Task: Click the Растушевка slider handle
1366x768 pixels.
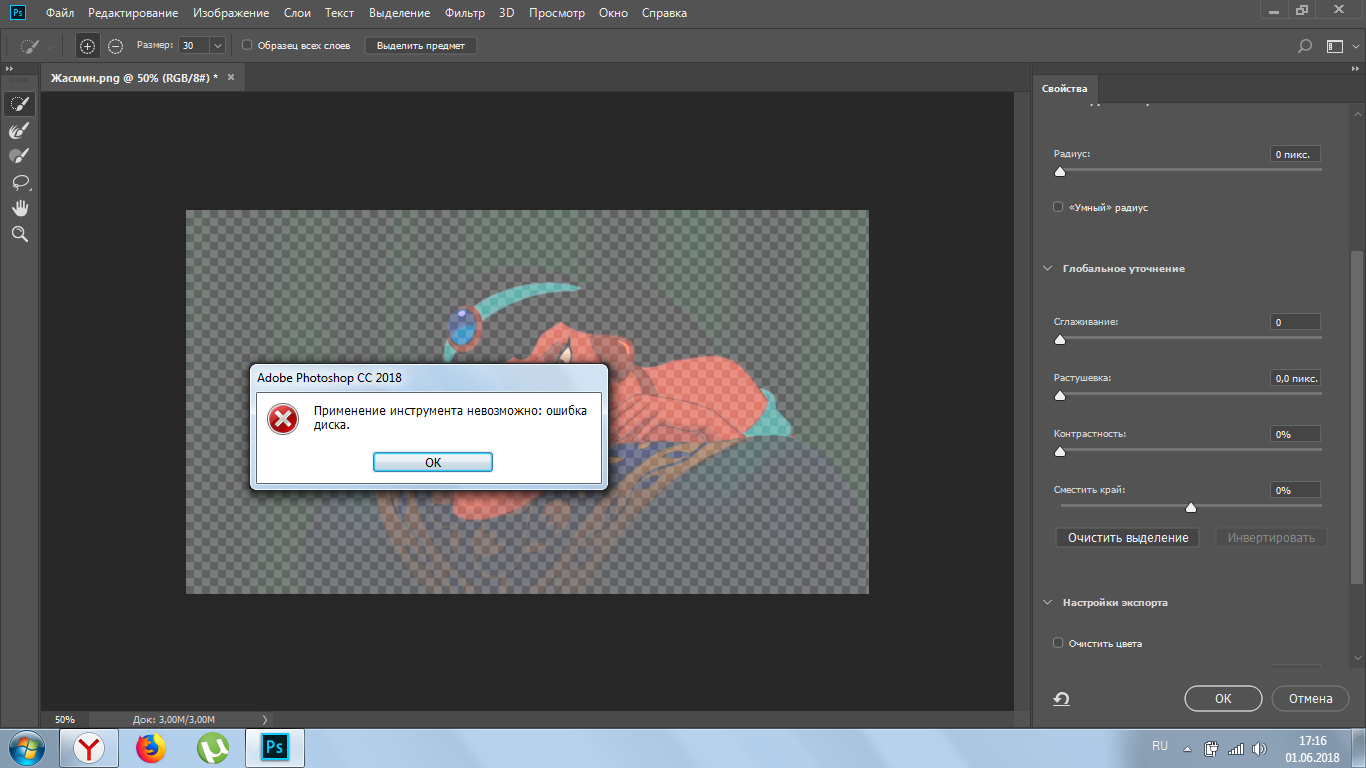Action: [1060, 396]
